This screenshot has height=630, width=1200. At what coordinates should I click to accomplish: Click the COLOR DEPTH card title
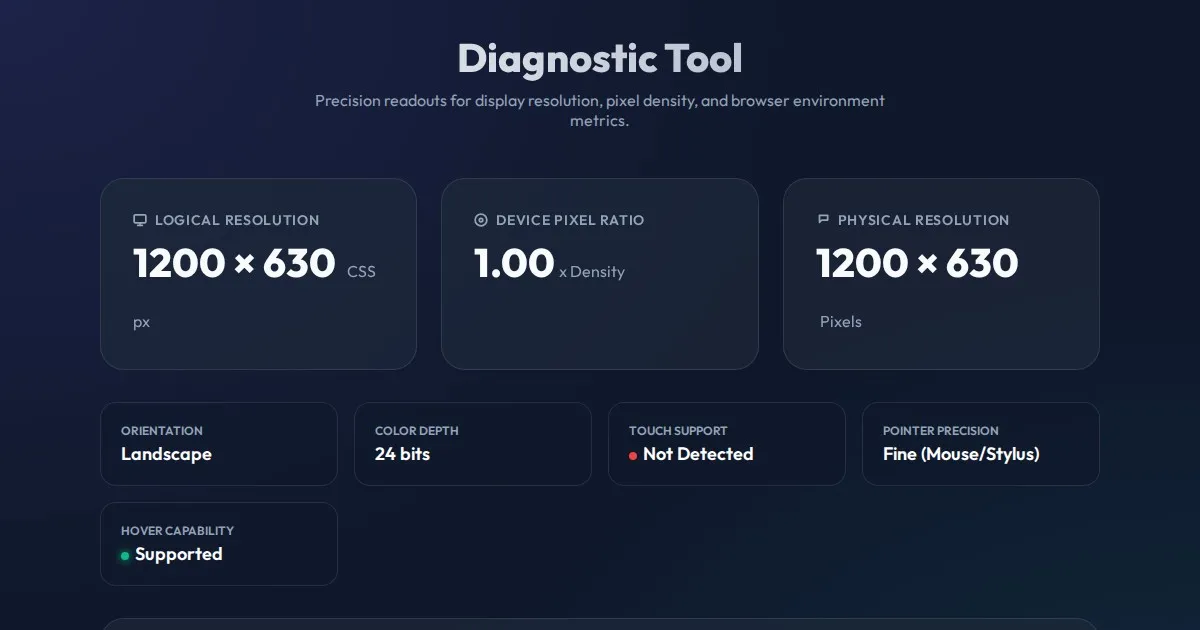pos(416,431)
